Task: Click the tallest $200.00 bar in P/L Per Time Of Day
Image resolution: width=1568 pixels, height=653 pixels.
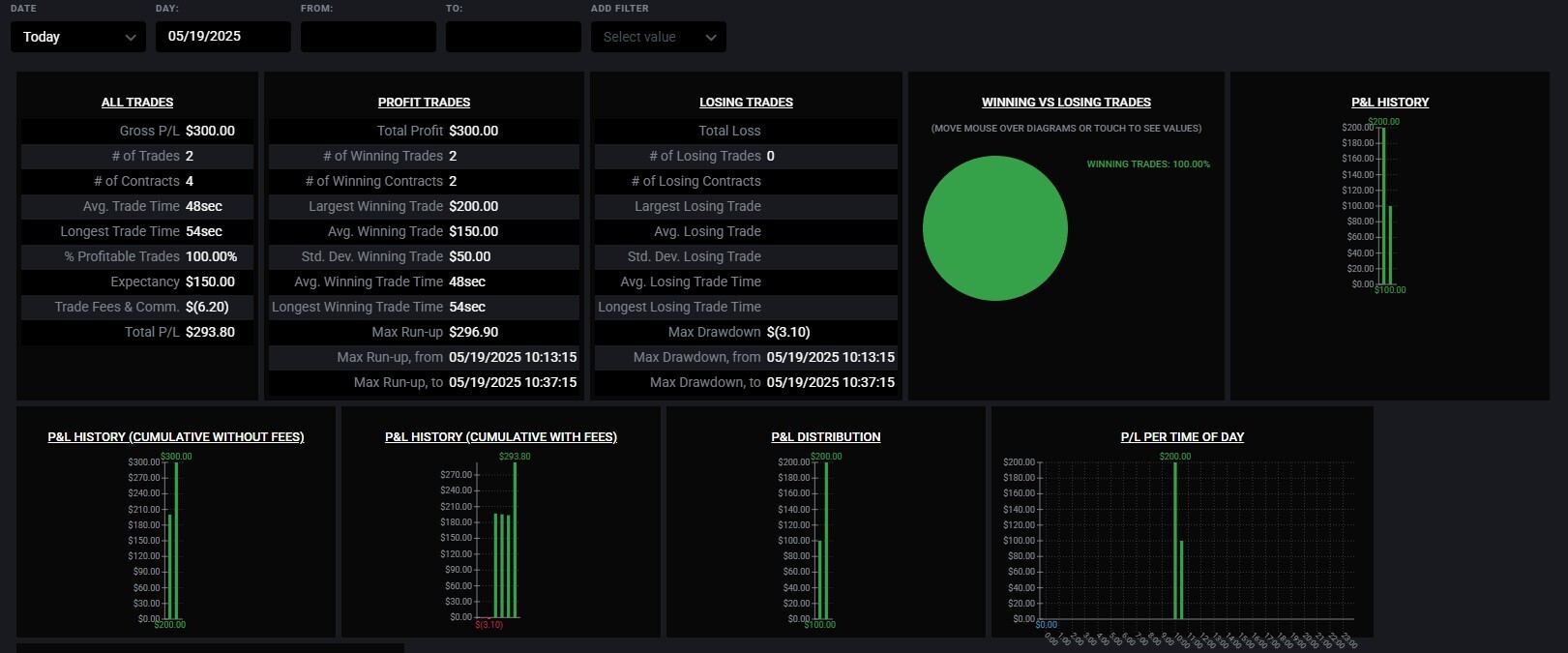Action: tap(1175, 542)
